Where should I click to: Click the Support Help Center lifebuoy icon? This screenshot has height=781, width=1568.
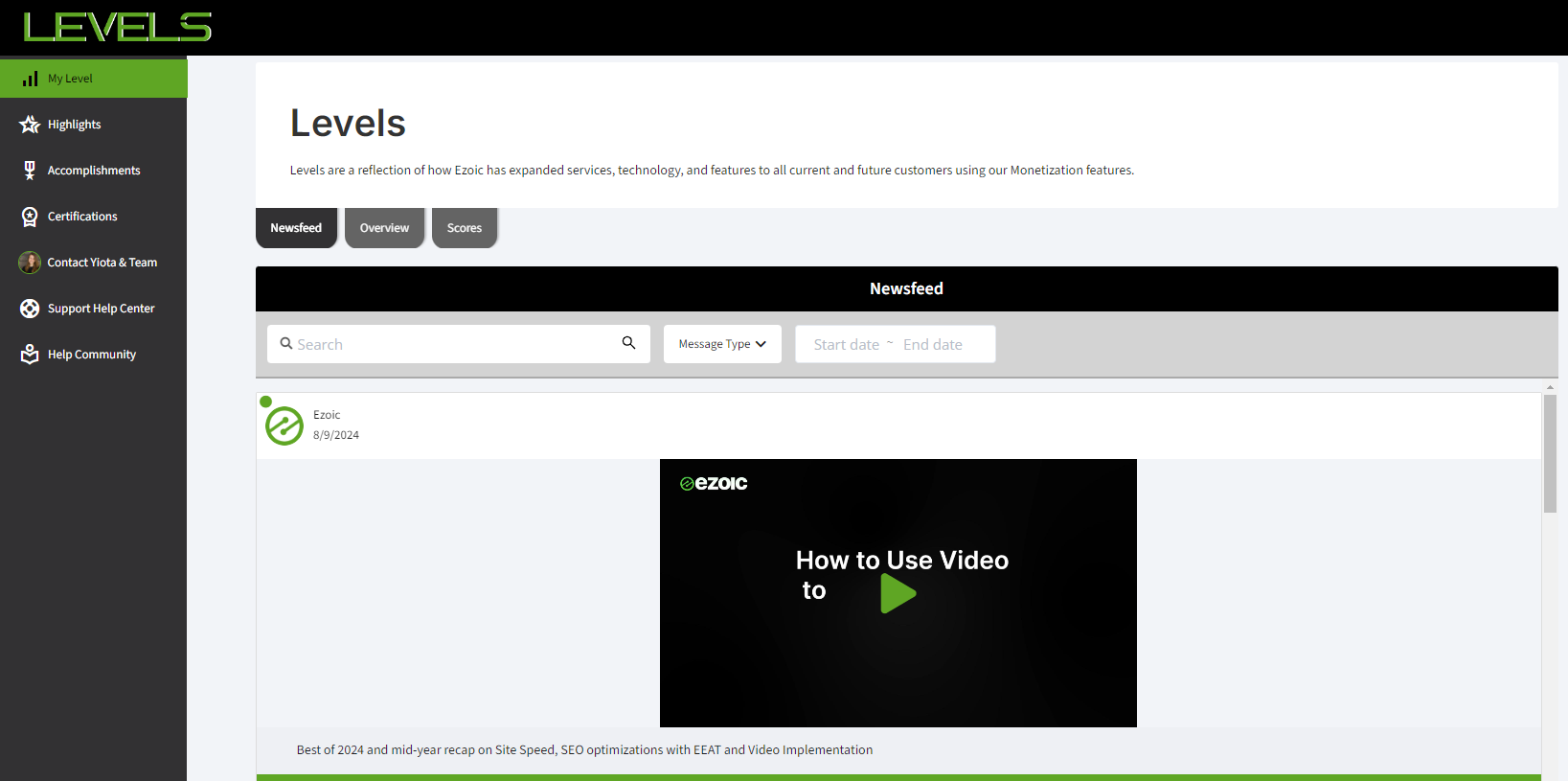30,309
